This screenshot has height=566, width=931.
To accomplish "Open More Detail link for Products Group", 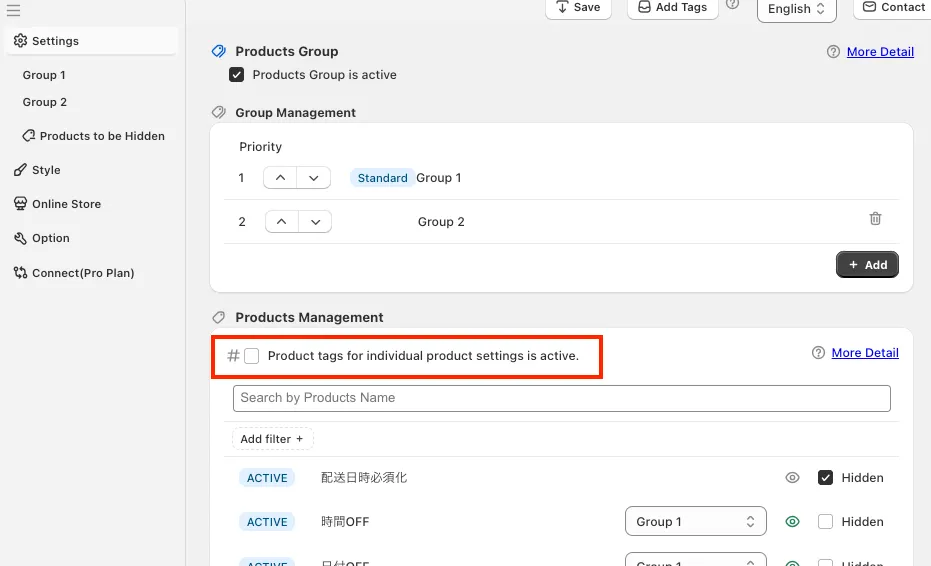I will [880, 52].
